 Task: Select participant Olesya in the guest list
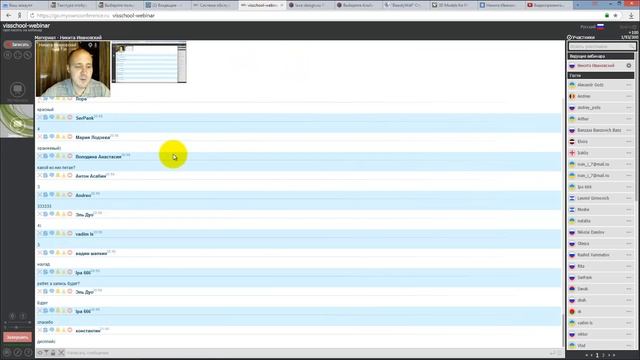point(601,244)
